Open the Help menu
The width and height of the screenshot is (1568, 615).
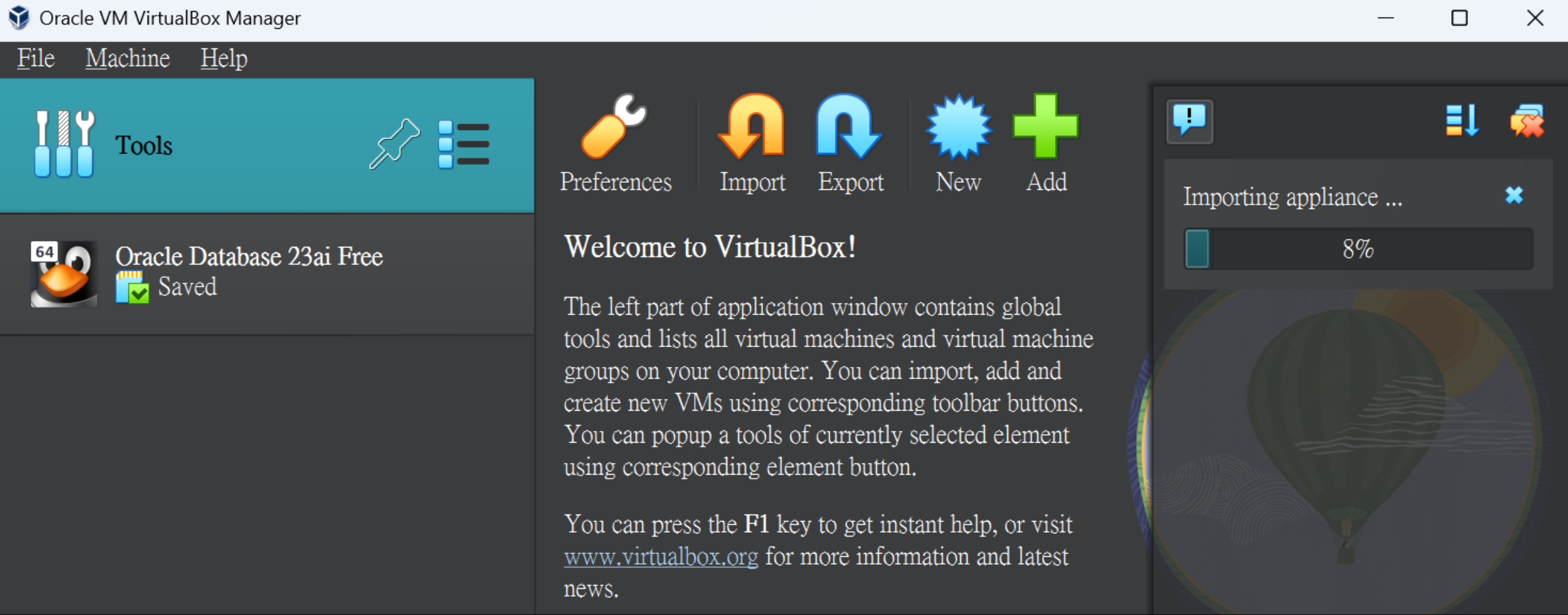(223, 59)
